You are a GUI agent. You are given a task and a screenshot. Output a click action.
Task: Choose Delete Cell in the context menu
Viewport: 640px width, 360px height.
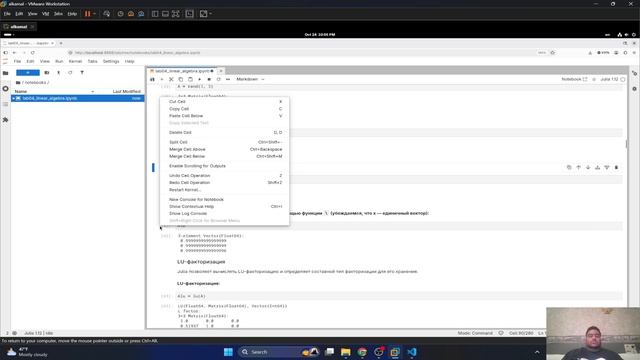(225, 133)
